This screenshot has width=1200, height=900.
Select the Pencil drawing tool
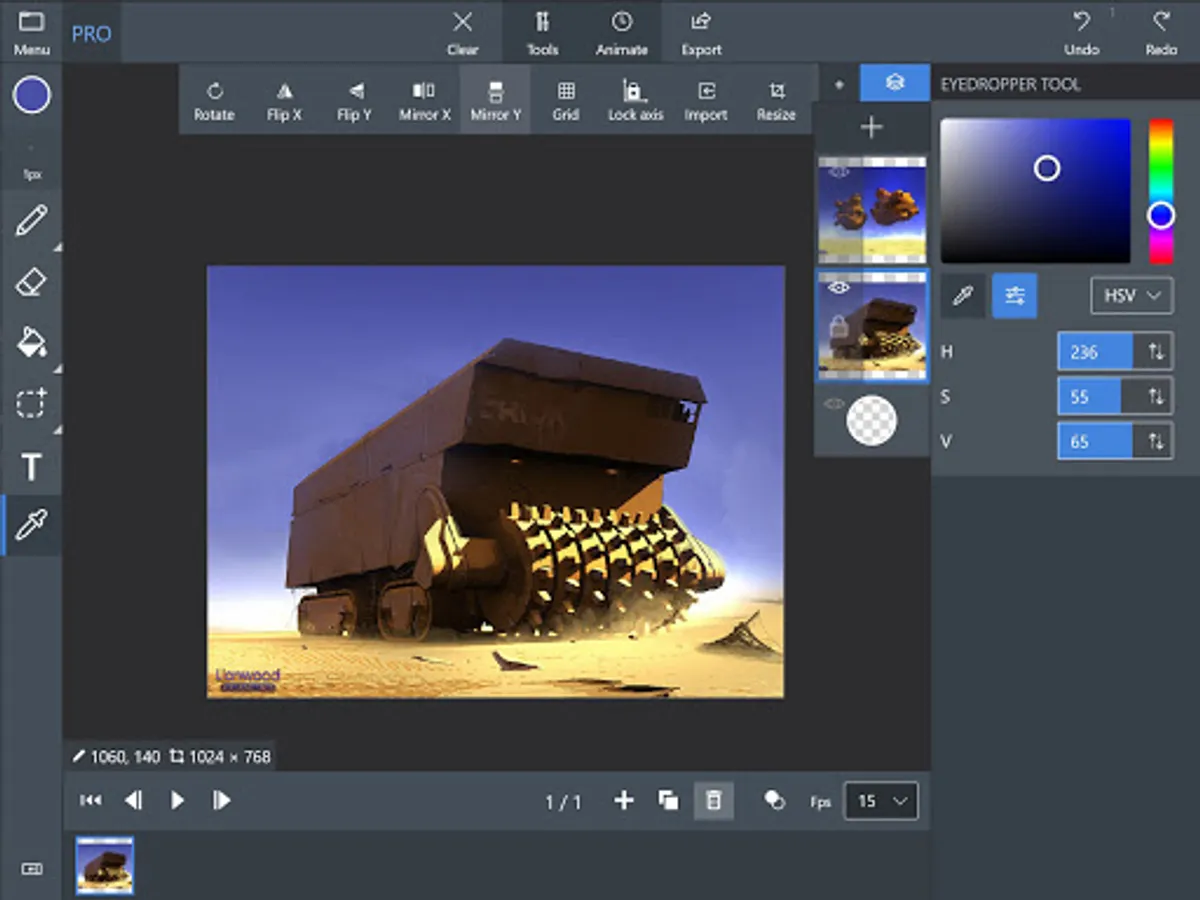pos(31,221)
